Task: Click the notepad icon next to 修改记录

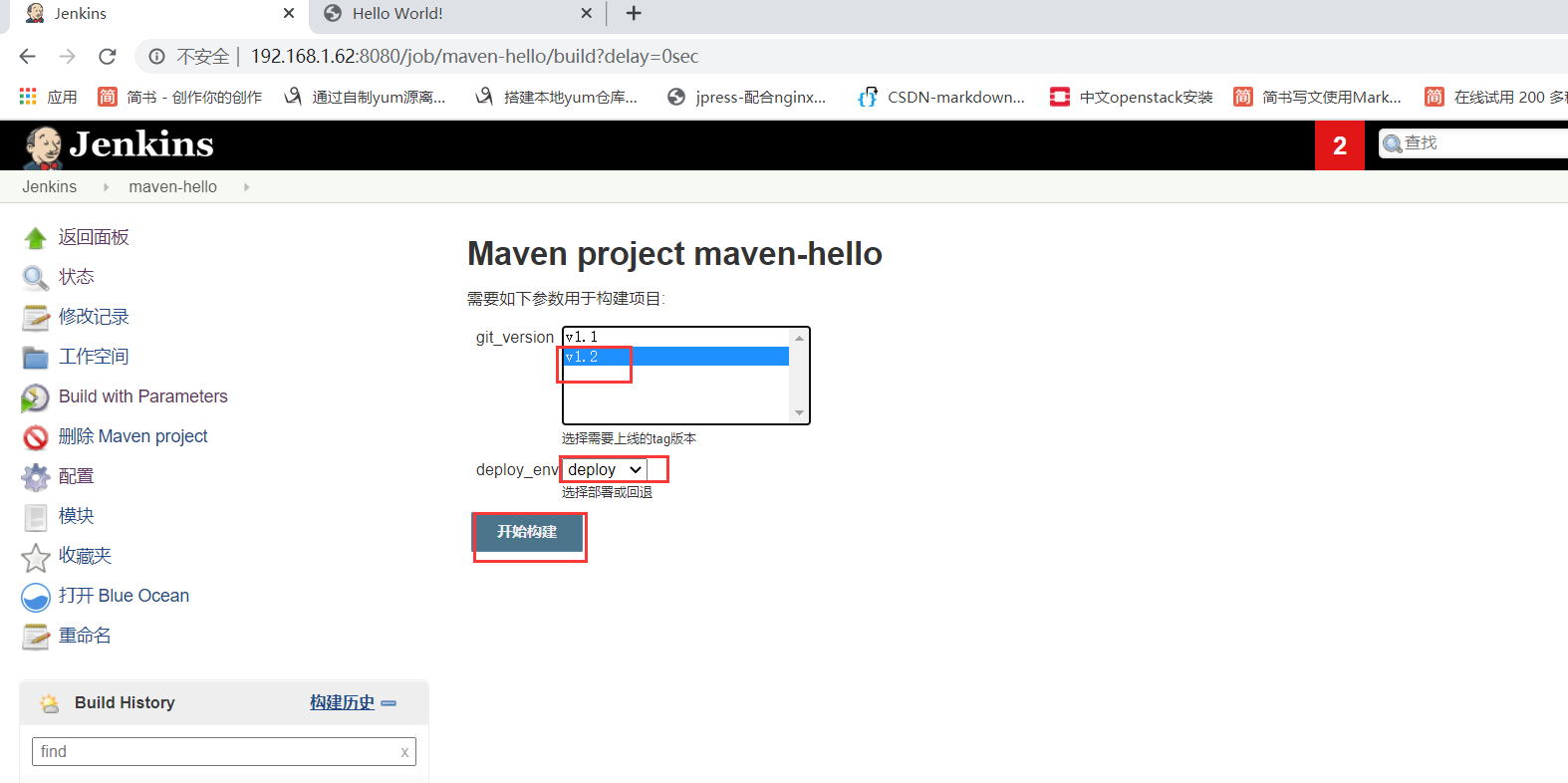Action: tap(35, 318)
